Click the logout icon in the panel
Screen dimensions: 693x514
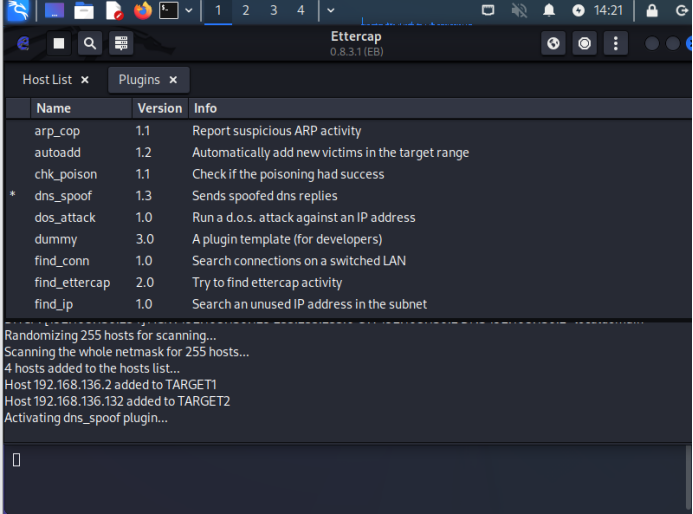point(682,10)
